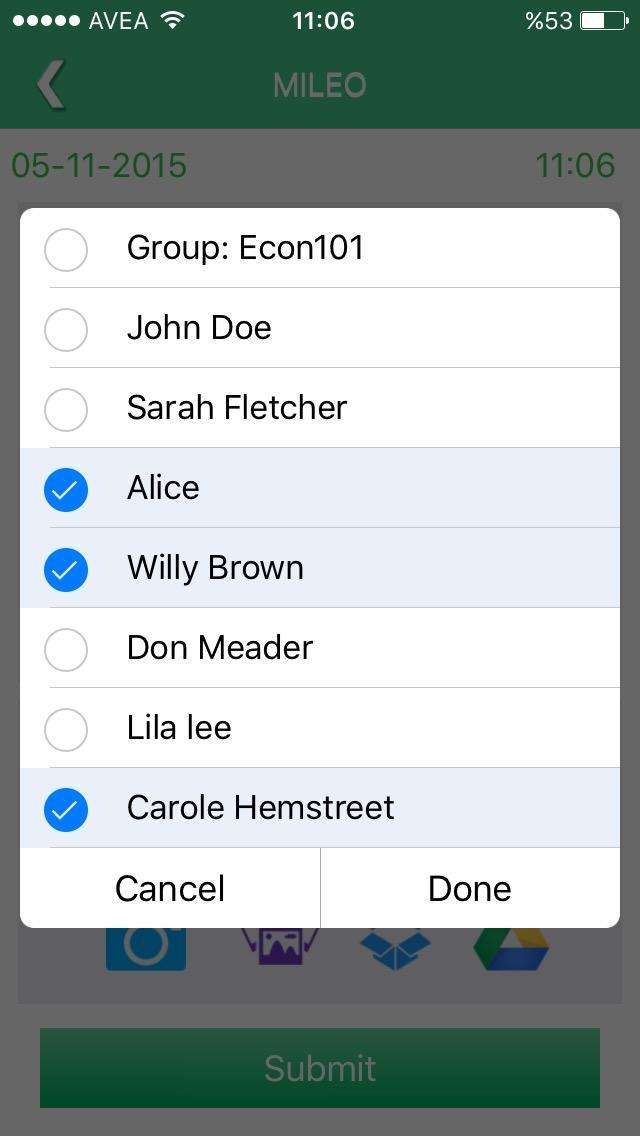640x1136 pixels.
Task: Select the Group: Econ101 checkbox
Action: click(x=66, y=249)
